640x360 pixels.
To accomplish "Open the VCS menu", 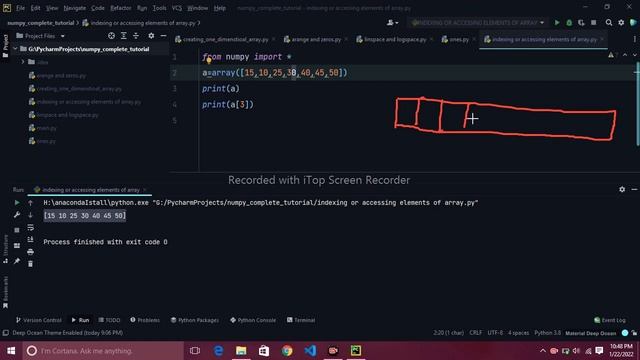I will point(177,8).
